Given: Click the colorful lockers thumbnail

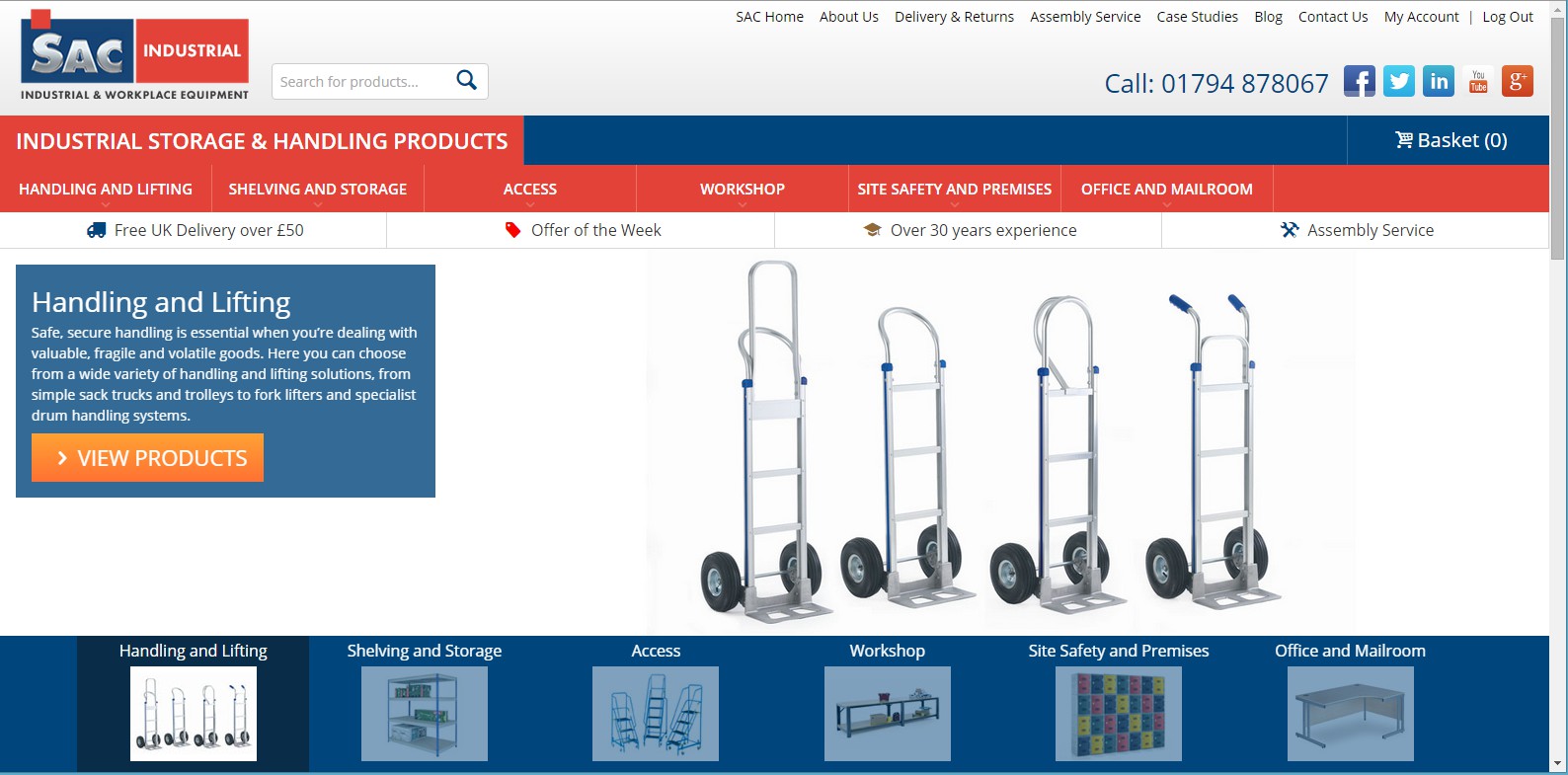Looking at the screenshot, I should click(x=1119, y=714).
